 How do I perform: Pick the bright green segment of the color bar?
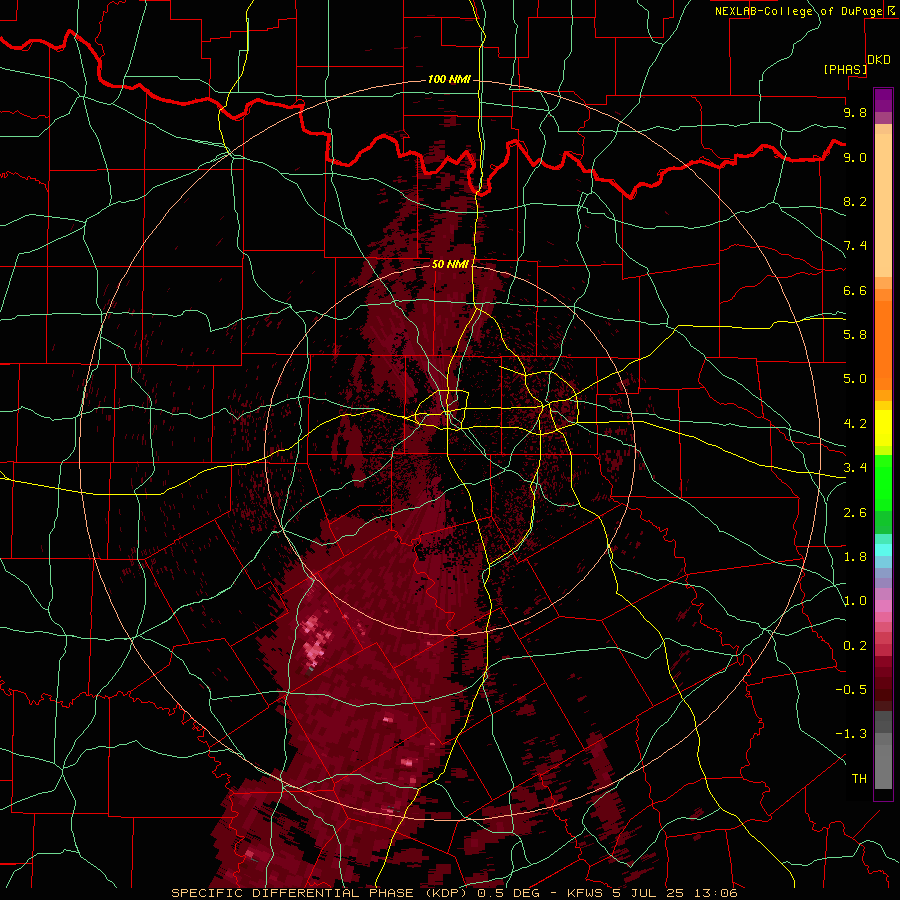tap(883, 483)
